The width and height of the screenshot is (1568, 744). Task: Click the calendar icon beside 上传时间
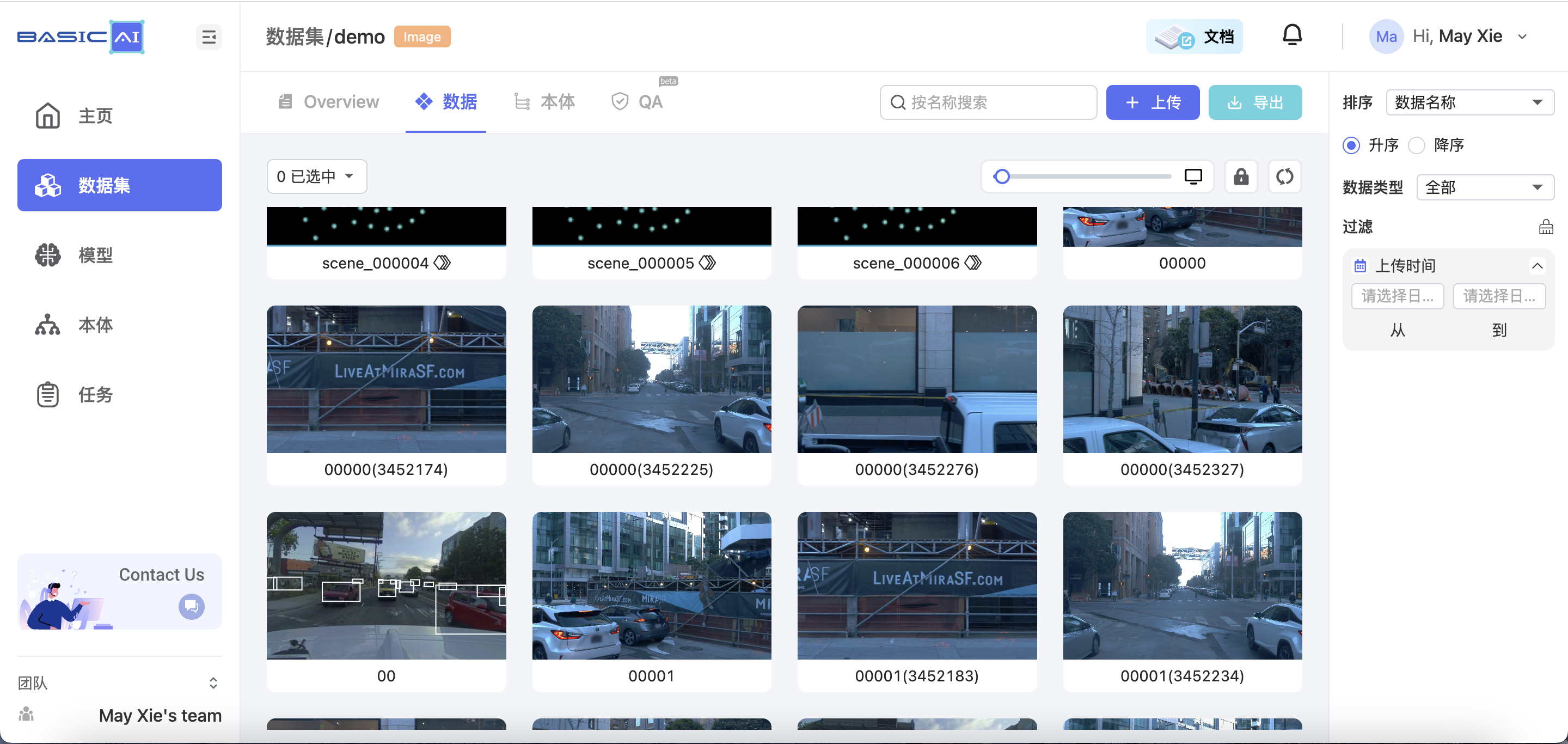coord(1360,266)
